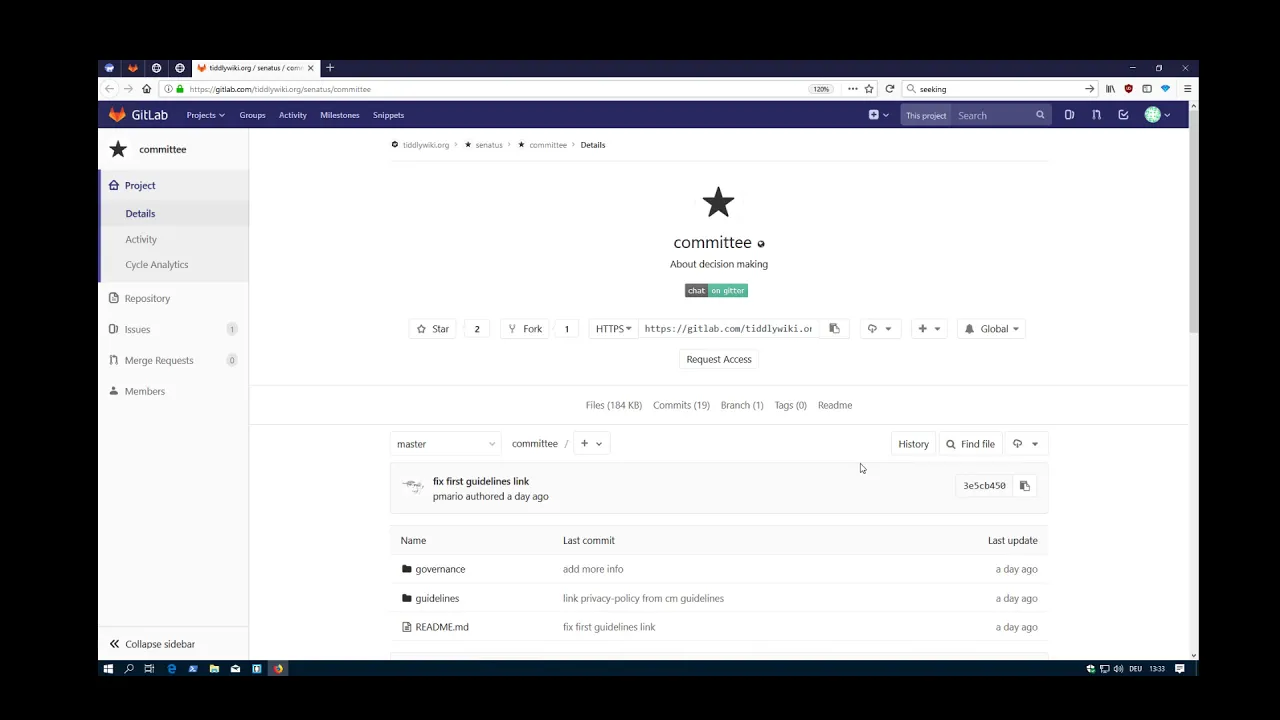Open the Windows Start menu
Image resolution: width=1280 pixels, height=720 pixels.
click(x=108, y=669)
